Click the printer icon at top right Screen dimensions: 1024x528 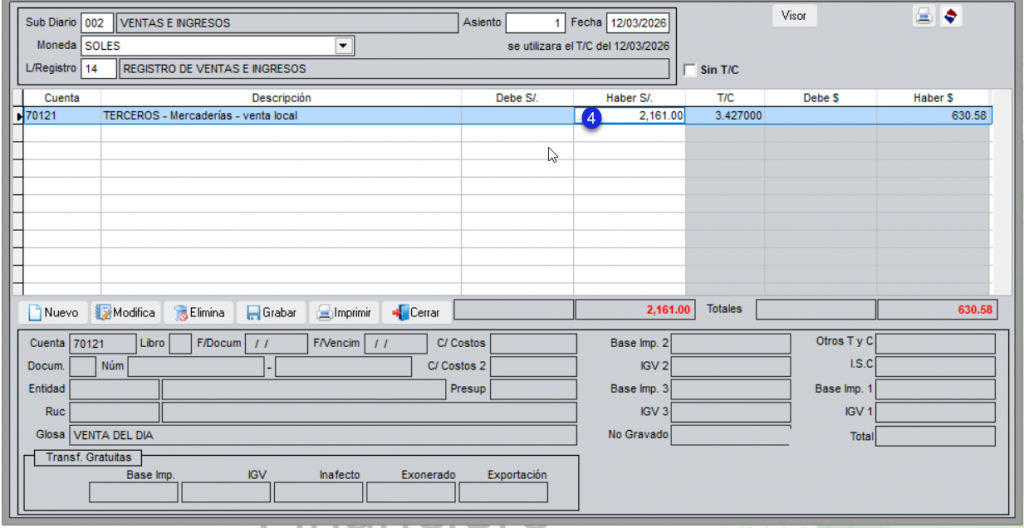[x=923, y=17]
